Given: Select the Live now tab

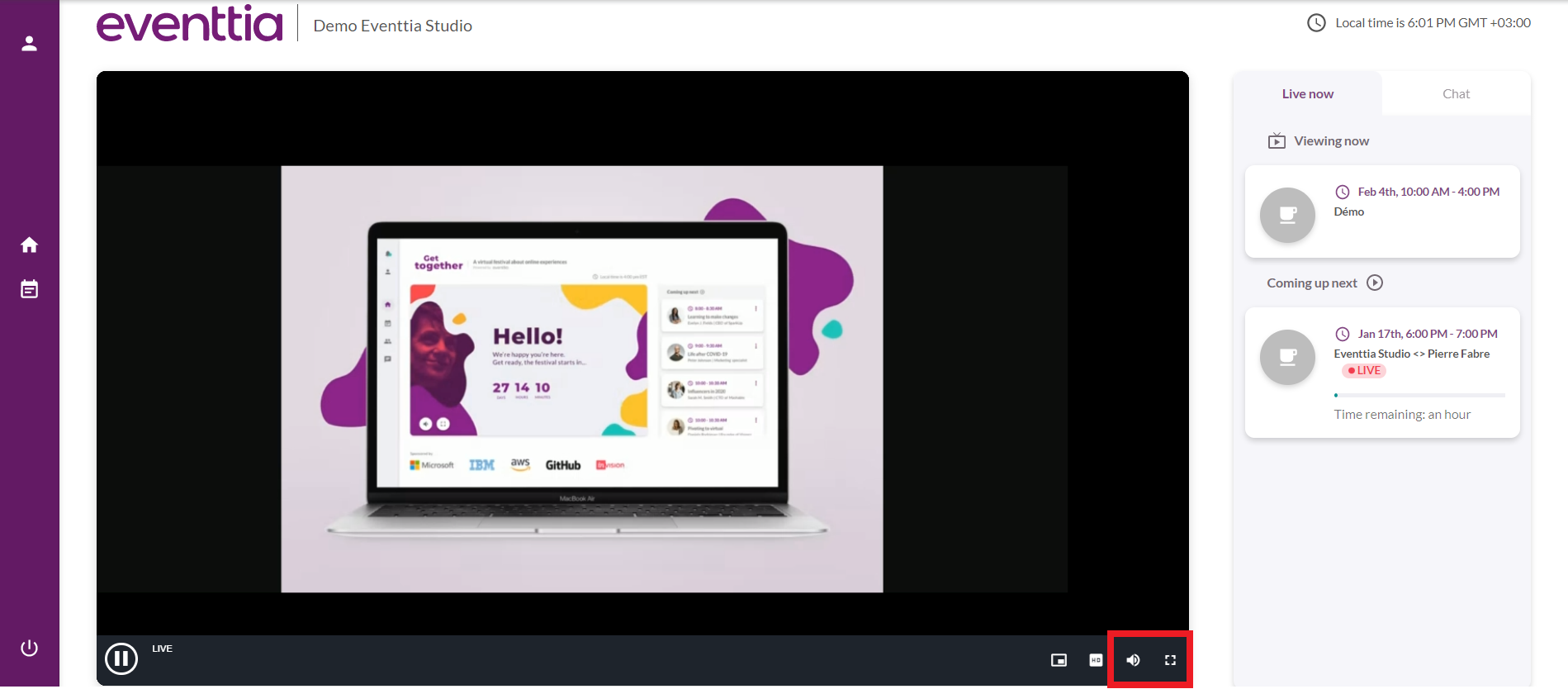Looking at the screenshot, I should (x=1307, y=94).
